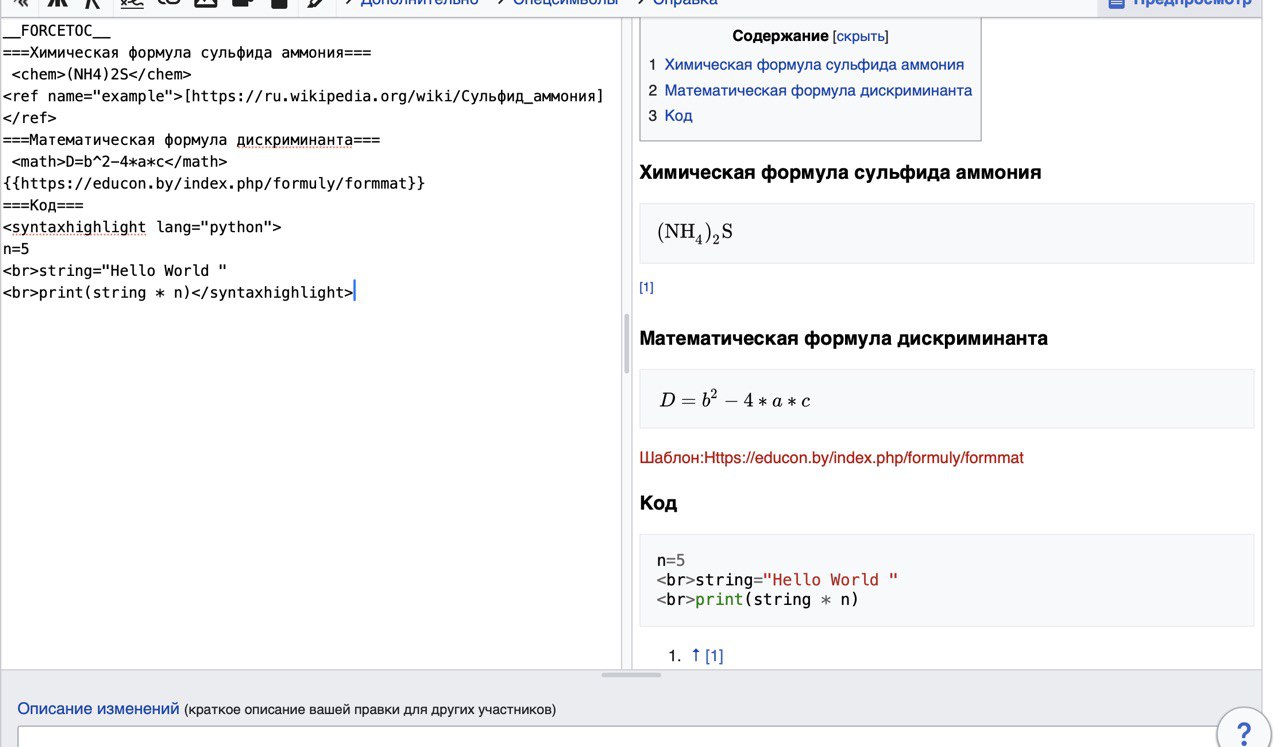Click the <br>string="Hello World " source line
Image resolution: width=1280 pixels, height=747 pixels.
(x=115, y=270)
